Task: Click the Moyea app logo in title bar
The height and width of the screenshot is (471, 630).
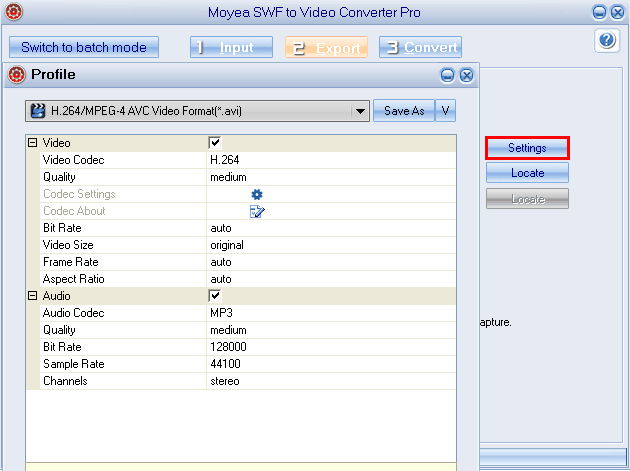Action: (13, 12)
